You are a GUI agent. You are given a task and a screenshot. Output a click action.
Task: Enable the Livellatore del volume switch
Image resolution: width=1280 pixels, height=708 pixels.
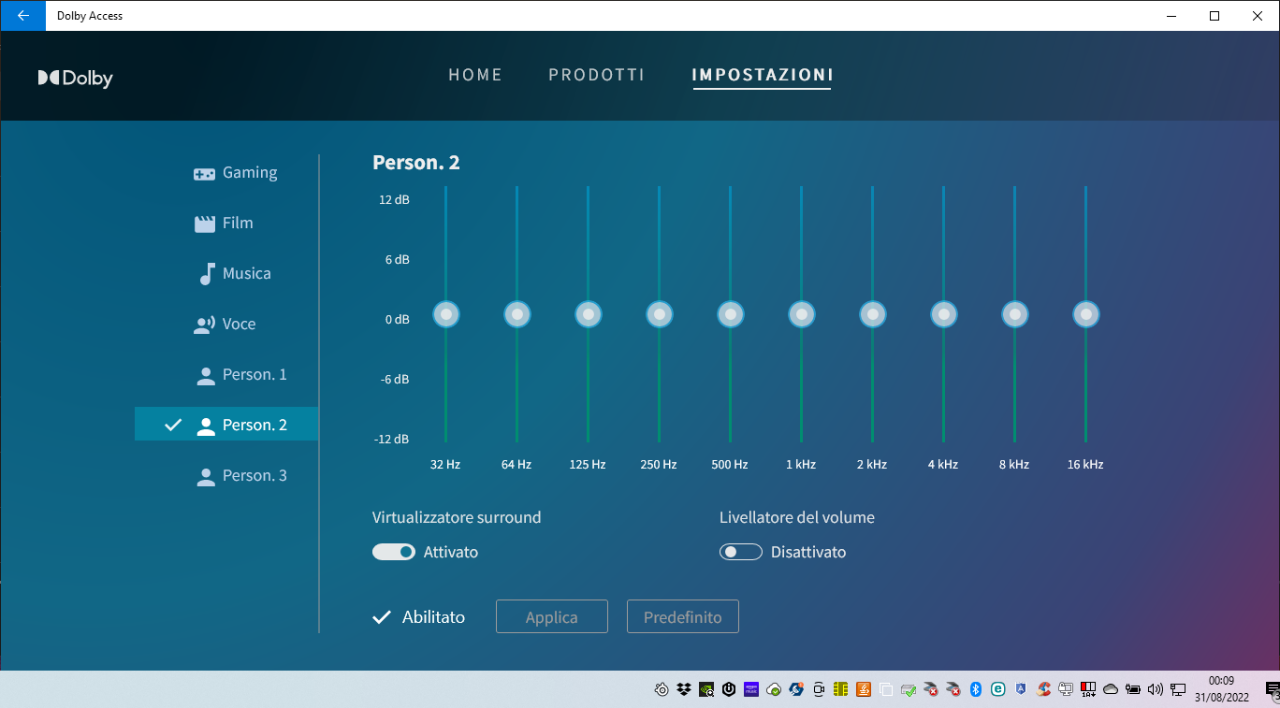pyautogui.click(x=741, y=552)
